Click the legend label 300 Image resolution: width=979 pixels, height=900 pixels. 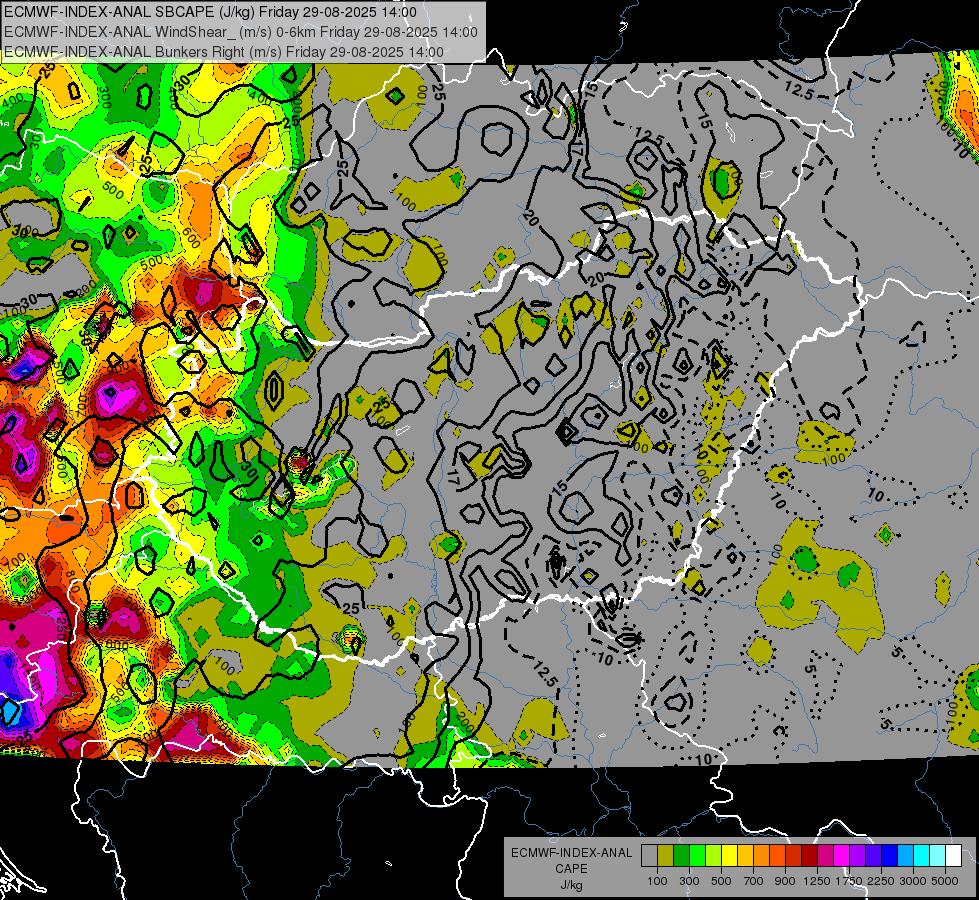689,881
